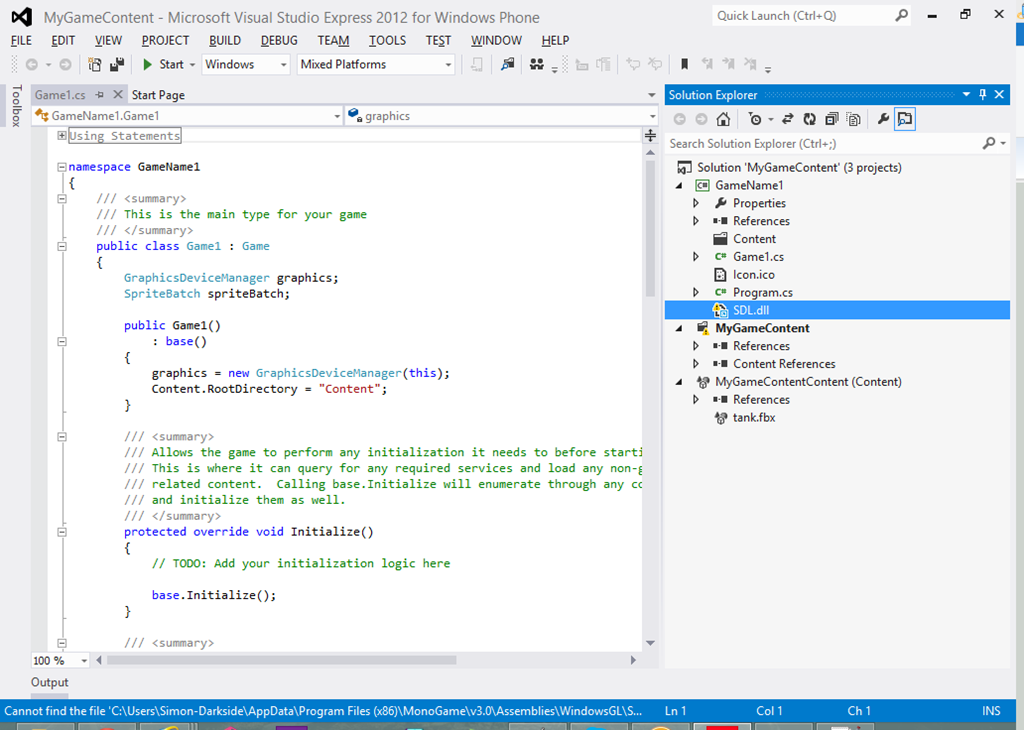Click the editor split window handle
Image resolution: width=1024 pixels, height=730 pixels.
[x=650, y=136]
